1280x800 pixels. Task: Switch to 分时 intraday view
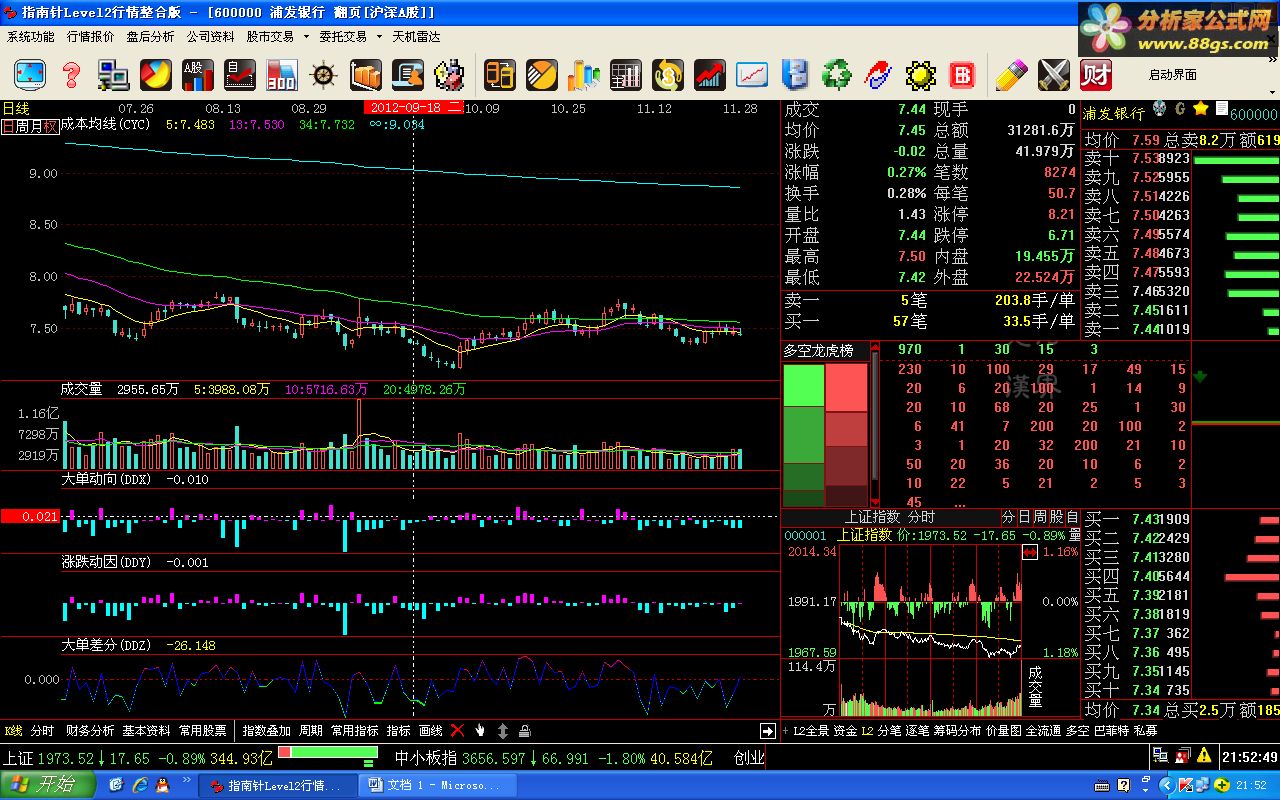(x=42, y=731)
